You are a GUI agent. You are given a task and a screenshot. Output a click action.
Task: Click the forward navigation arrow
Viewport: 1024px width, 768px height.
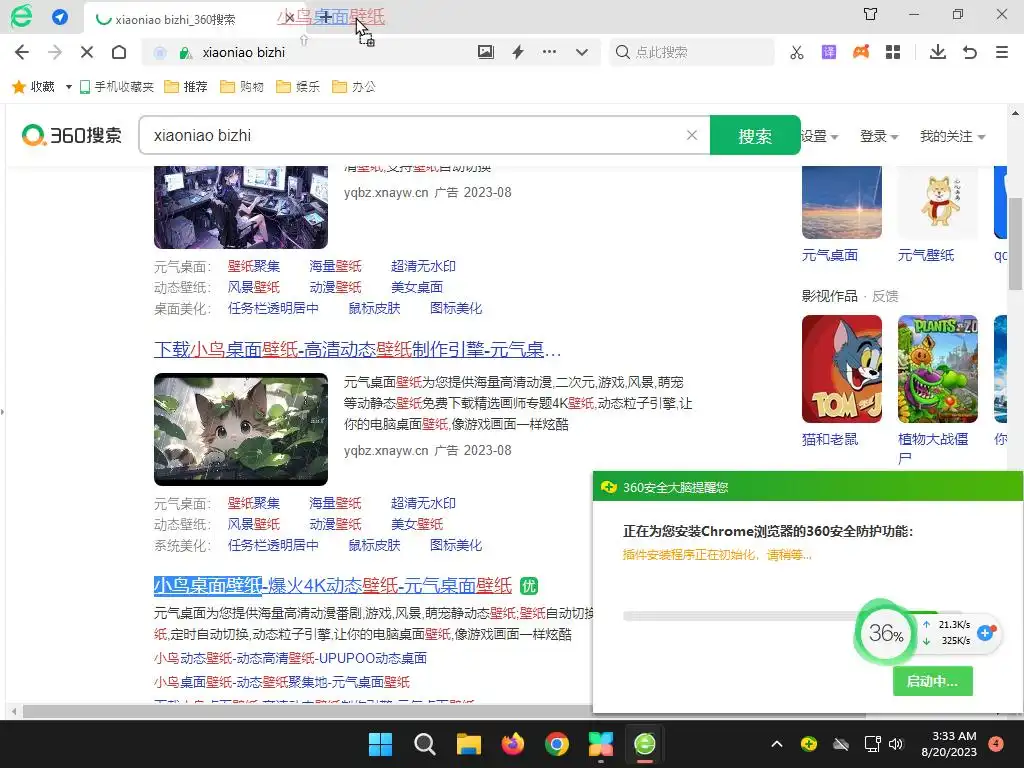tap(55, 52)
